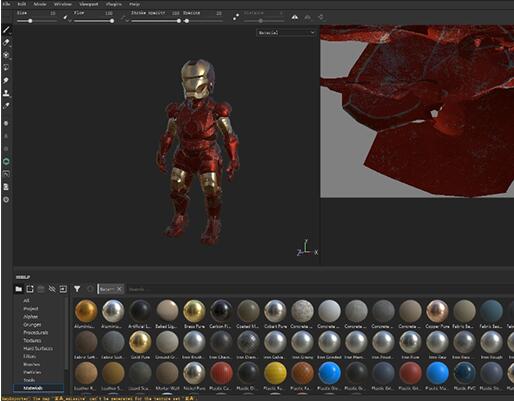
Task: Toggle the symmetry option
Action: (x=295, y=17)
